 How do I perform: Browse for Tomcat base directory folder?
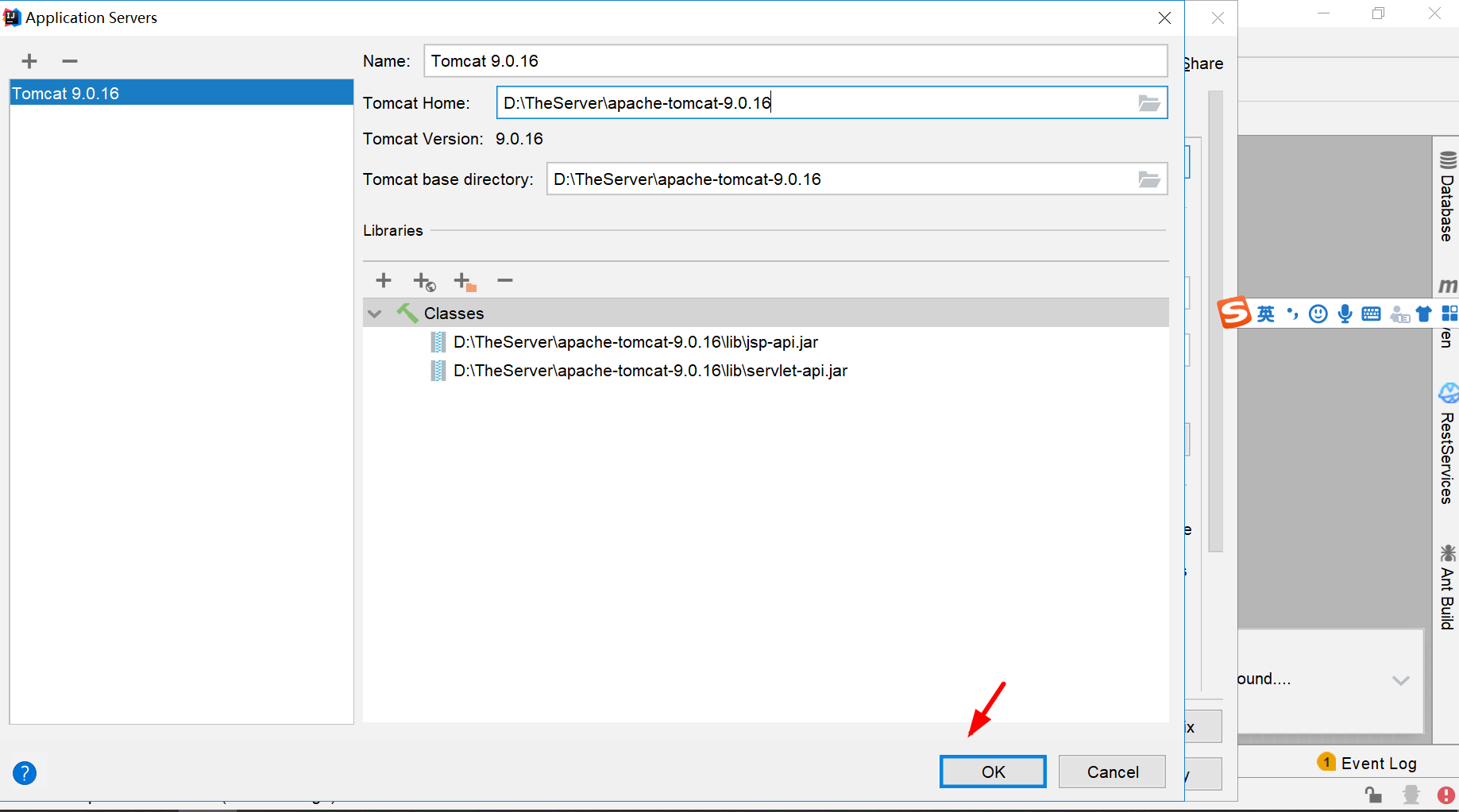1148,179
